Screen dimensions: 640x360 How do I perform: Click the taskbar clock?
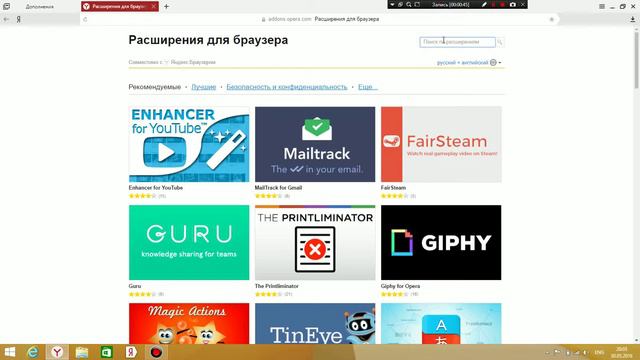(621, 352)
